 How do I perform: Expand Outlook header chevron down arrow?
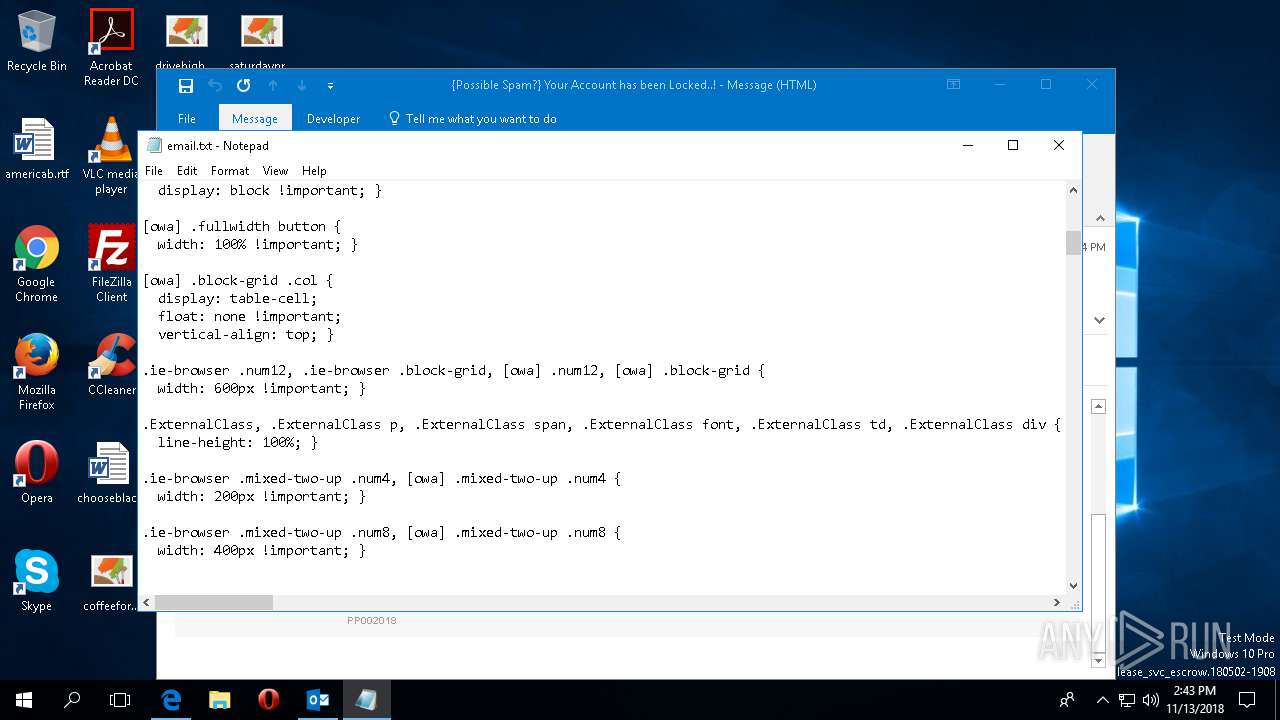click(1099, 320)
